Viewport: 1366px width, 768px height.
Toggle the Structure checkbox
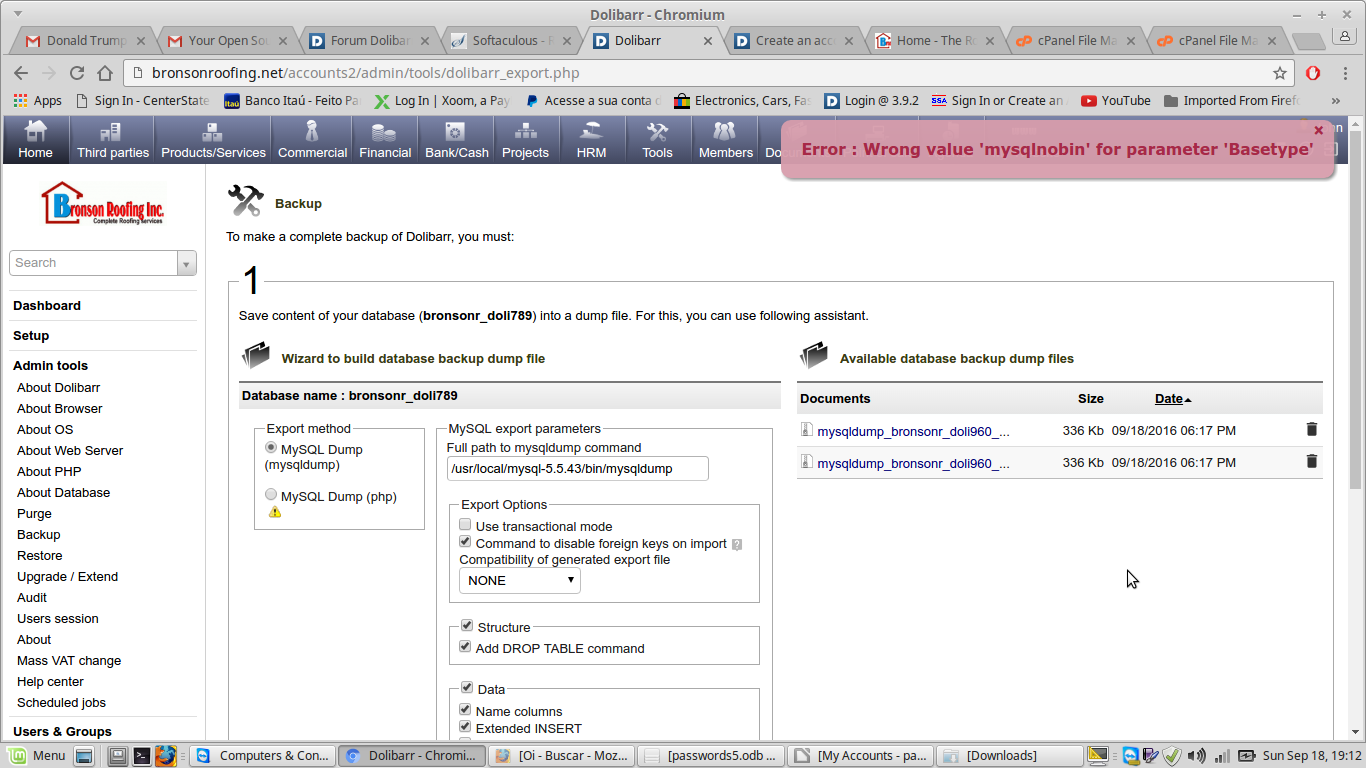(x=467, y=626)
